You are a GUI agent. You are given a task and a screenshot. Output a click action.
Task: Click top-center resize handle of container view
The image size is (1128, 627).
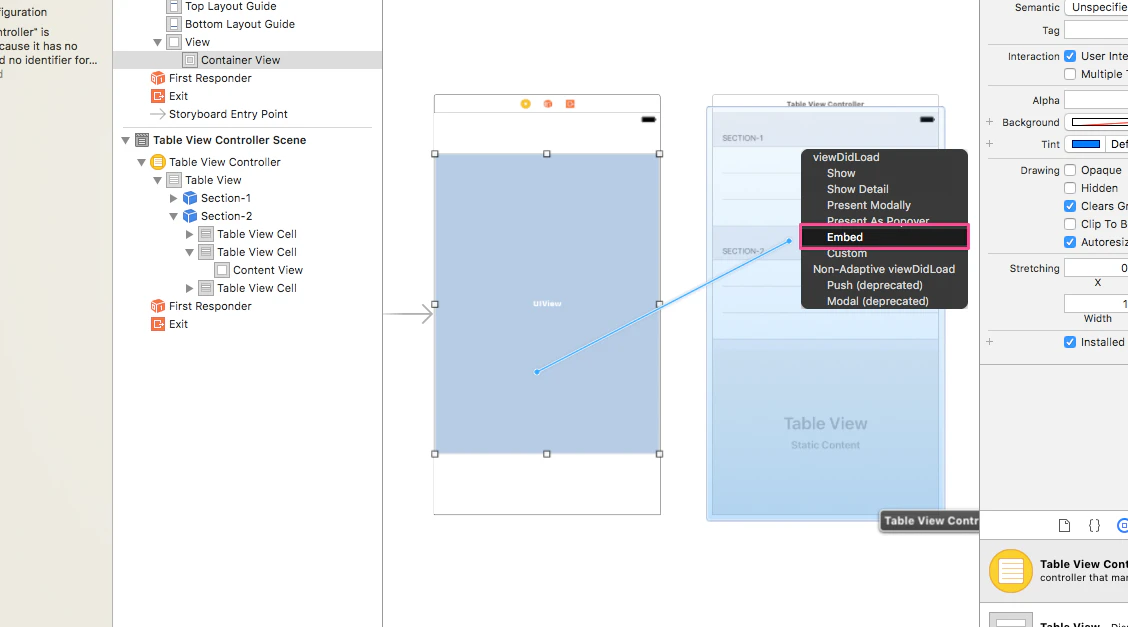(547, 154)
